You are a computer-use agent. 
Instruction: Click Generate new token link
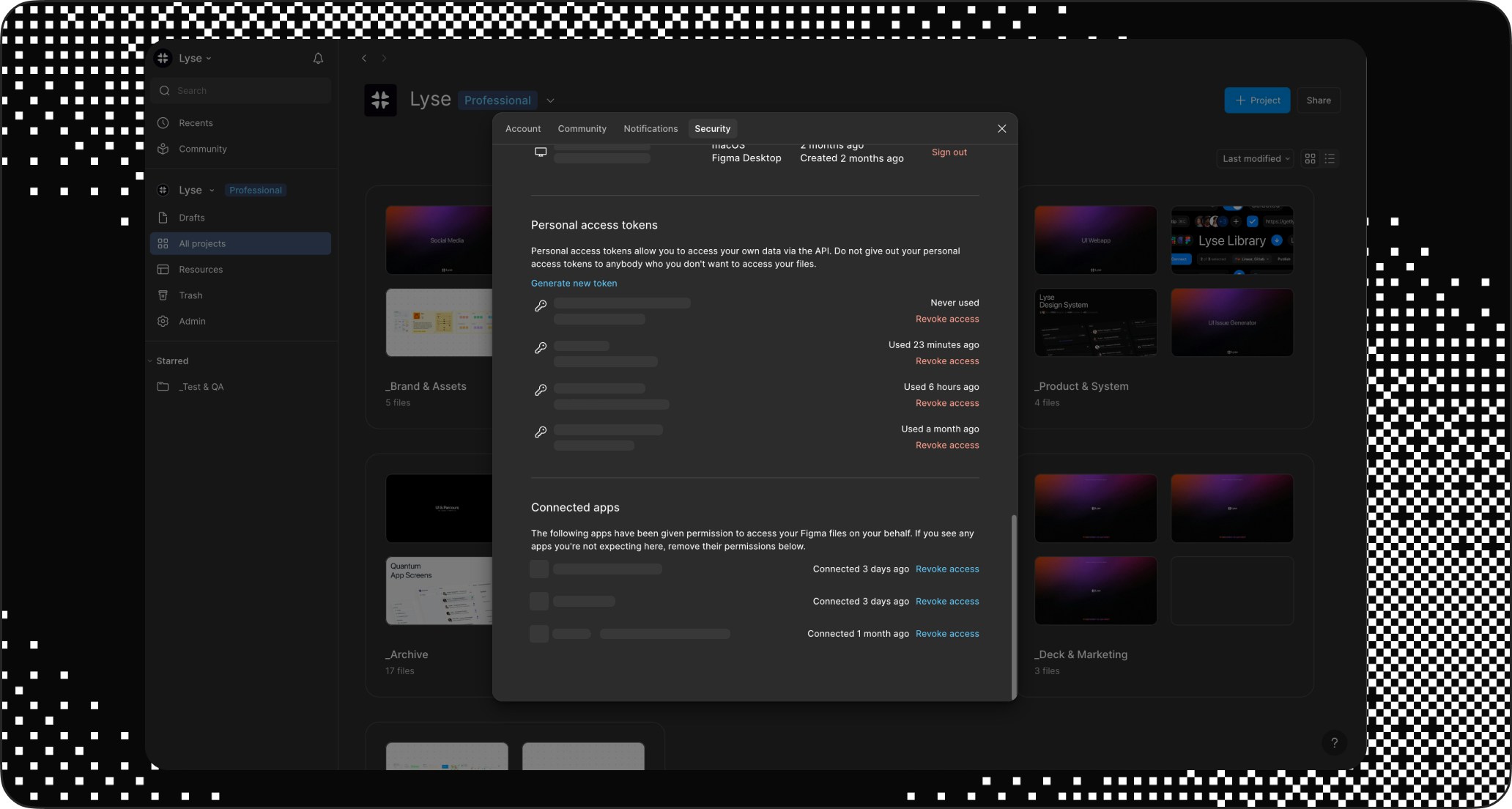pyautogui.click(x=574, y=284)
